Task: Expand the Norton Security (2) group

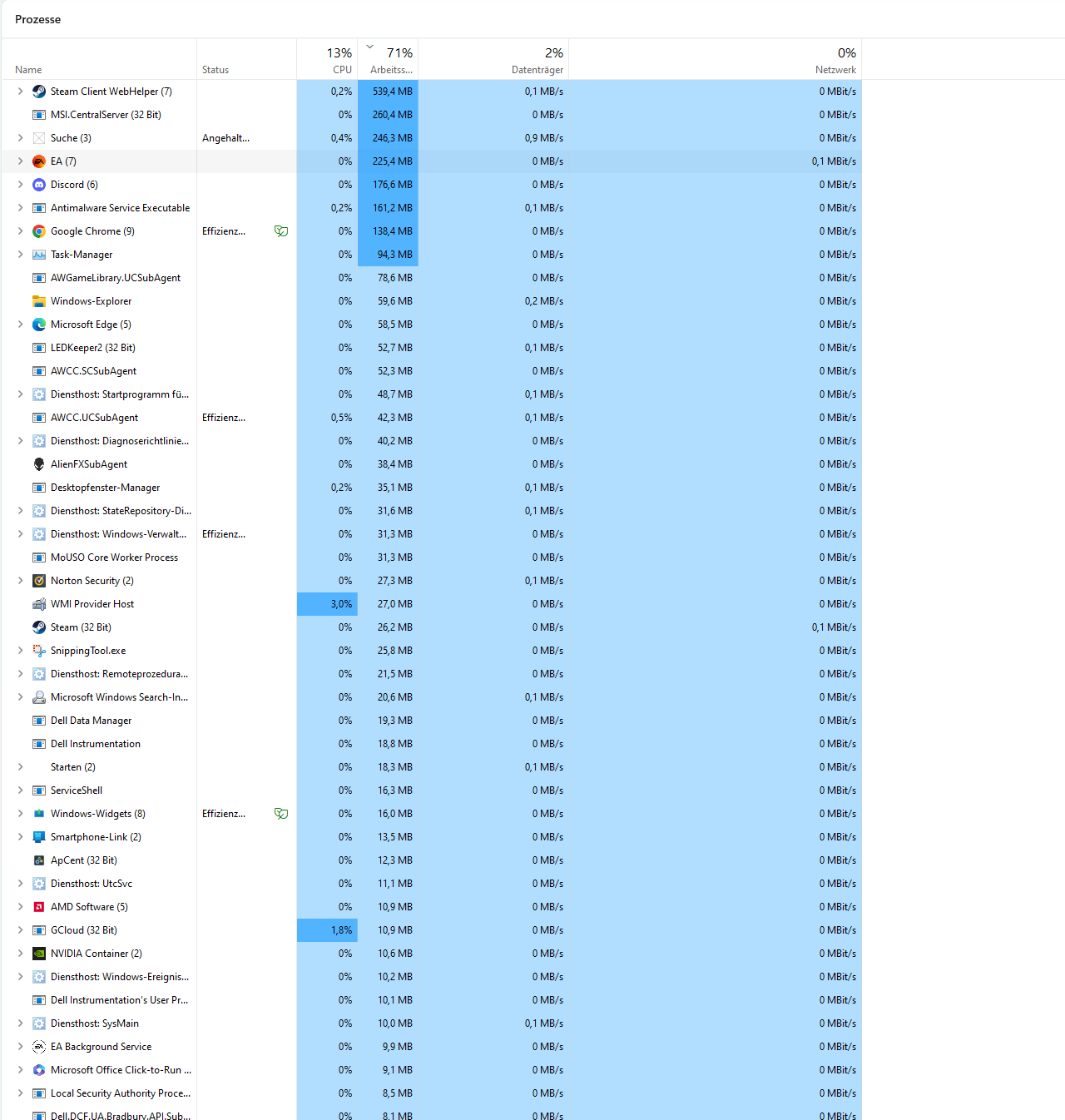Action: (21, 581)
